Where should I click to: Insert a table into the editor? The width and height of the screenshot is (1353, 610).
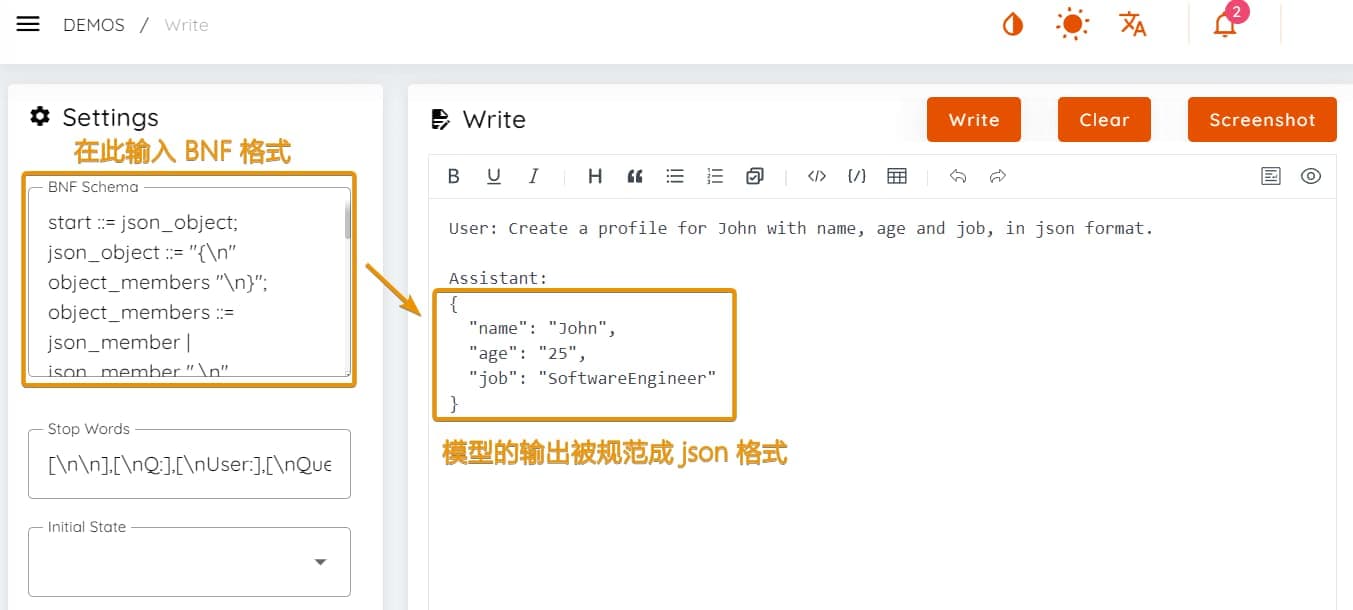[x=897, y=176]
